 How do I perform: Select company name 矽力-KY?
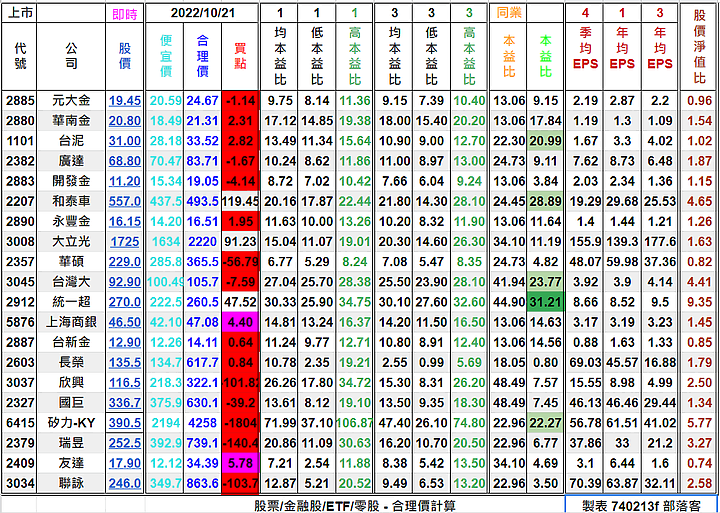[x=71, y=423]
